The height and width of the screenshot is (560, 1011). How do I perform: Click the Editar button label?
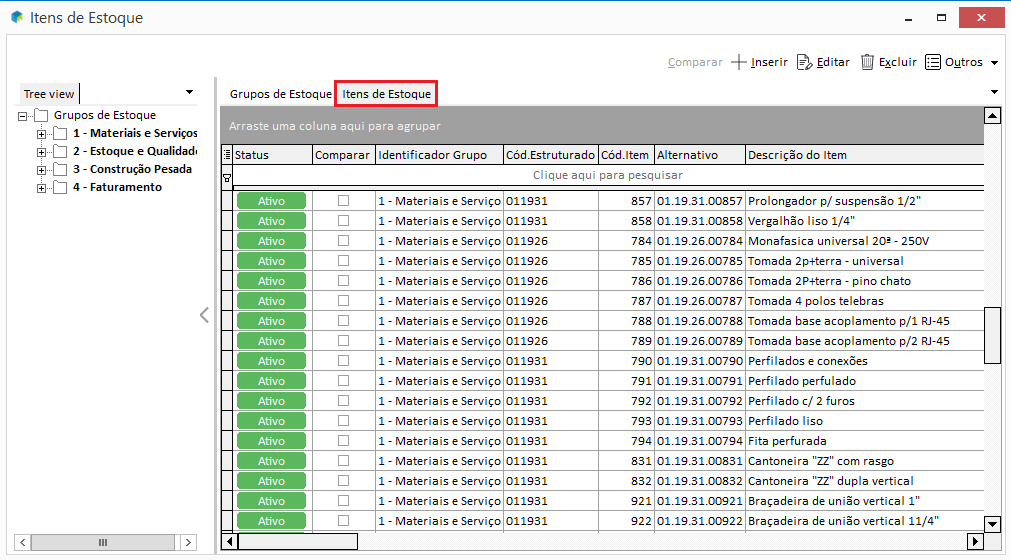pos(833,62)
